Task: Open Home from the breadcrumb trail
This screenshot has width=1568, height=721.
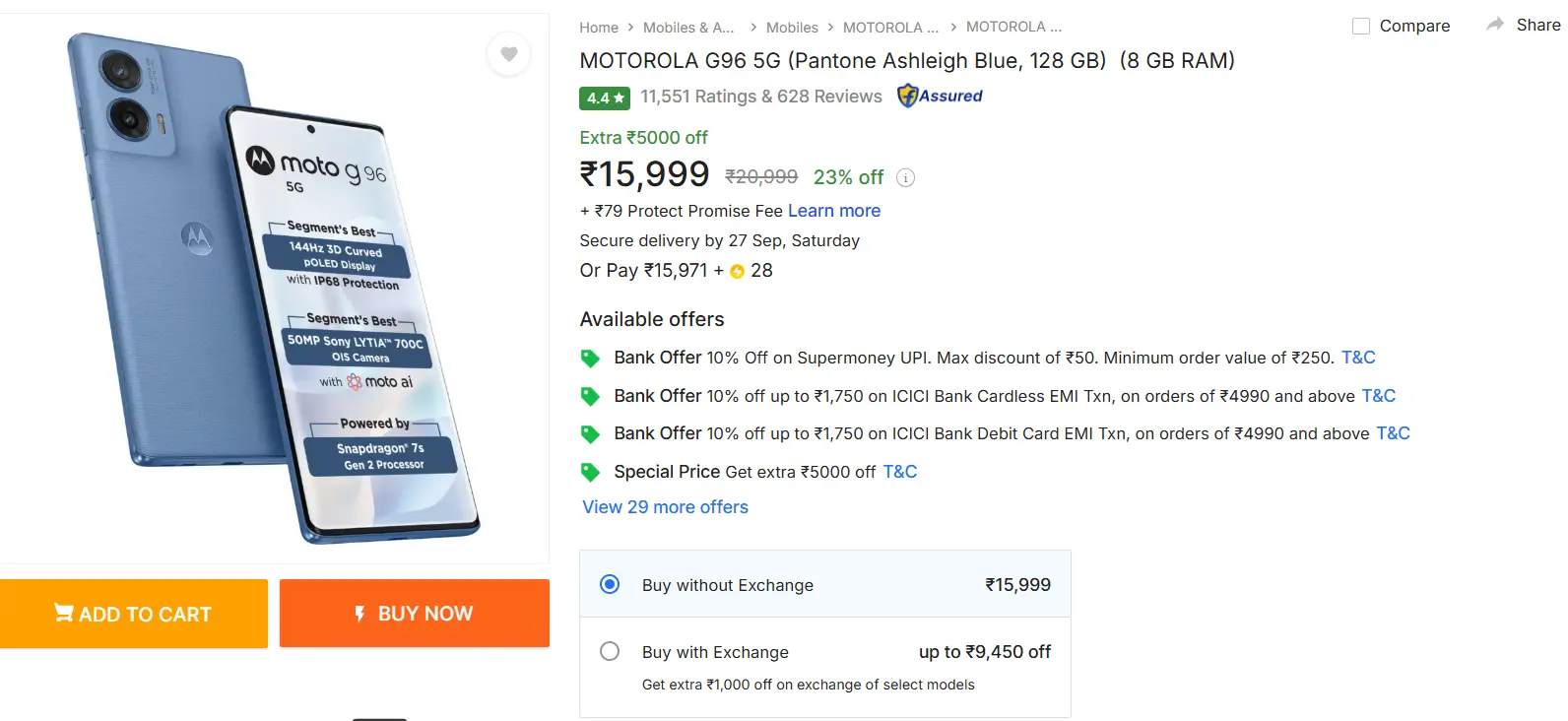Action: pyautogui.click(x=599, y=27)
